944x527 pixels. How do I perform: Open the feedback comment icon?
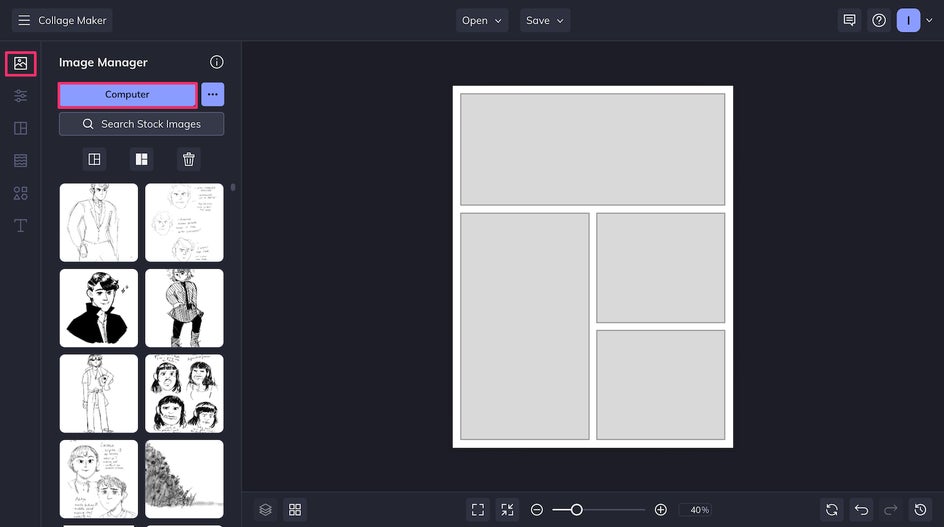(849, 20)
